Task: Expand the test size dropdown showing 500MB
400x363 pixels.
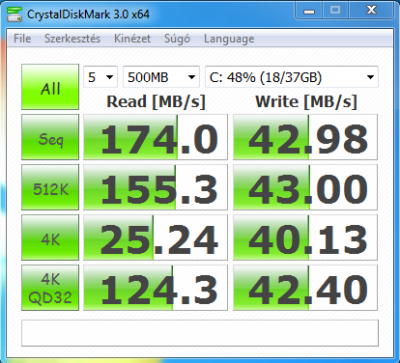Action: pos(161,77)
